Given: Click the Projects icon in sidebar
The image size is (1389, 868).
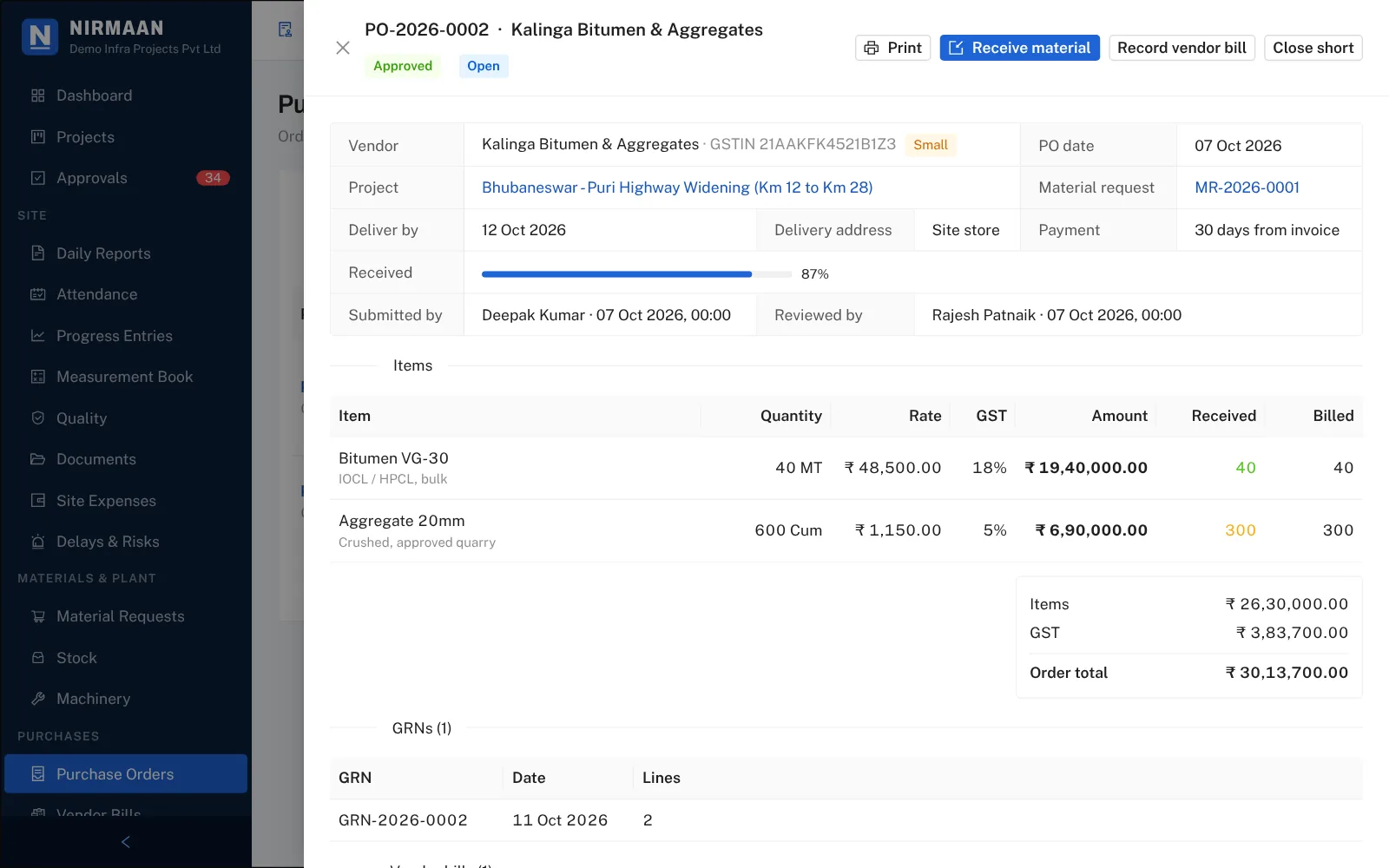Looking at the screenshot, I should 37,137.
